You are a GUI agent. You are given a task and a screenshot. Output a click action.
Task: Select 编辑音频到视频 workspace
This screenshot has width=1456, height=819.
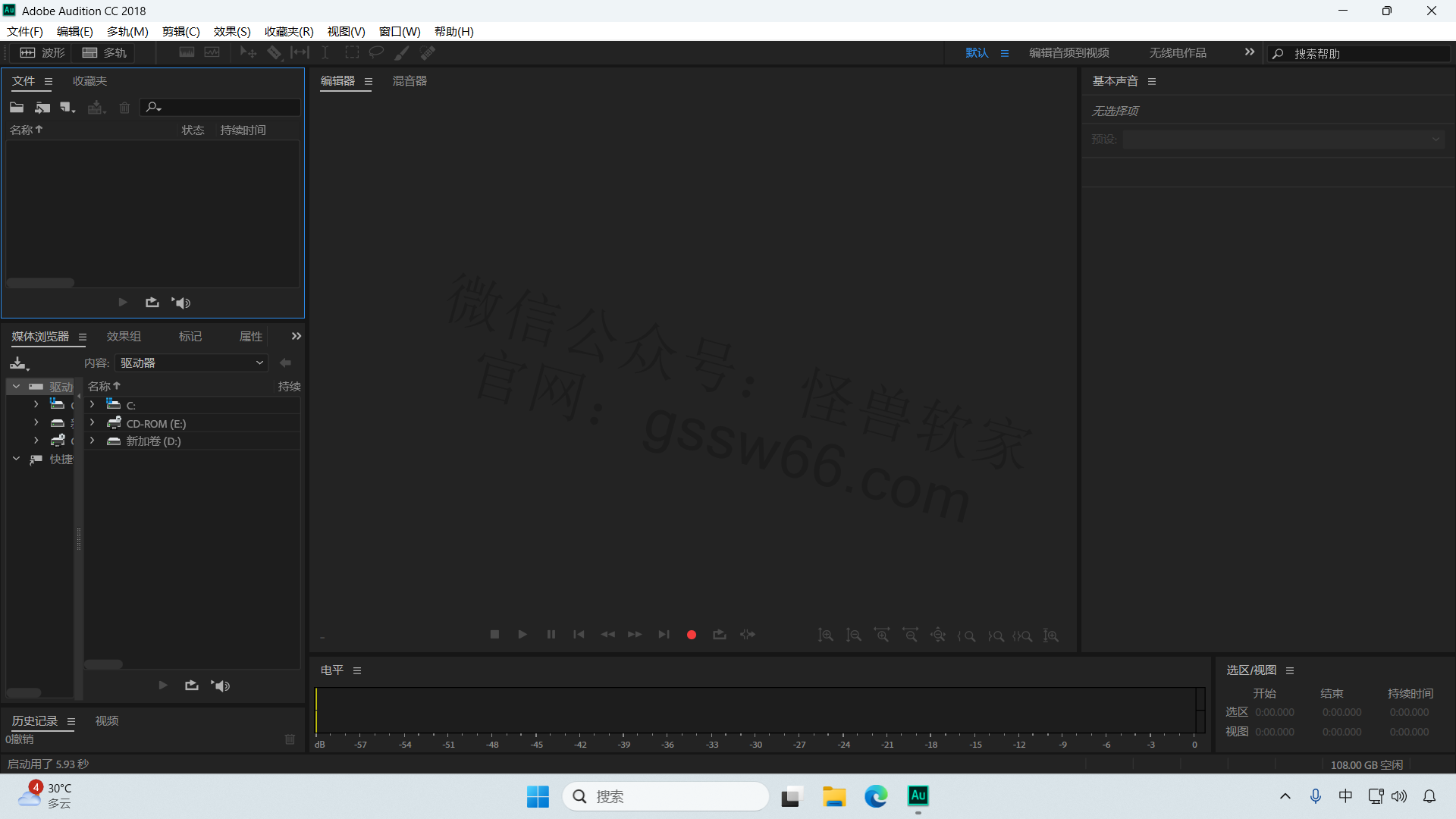pos(1069,52)
